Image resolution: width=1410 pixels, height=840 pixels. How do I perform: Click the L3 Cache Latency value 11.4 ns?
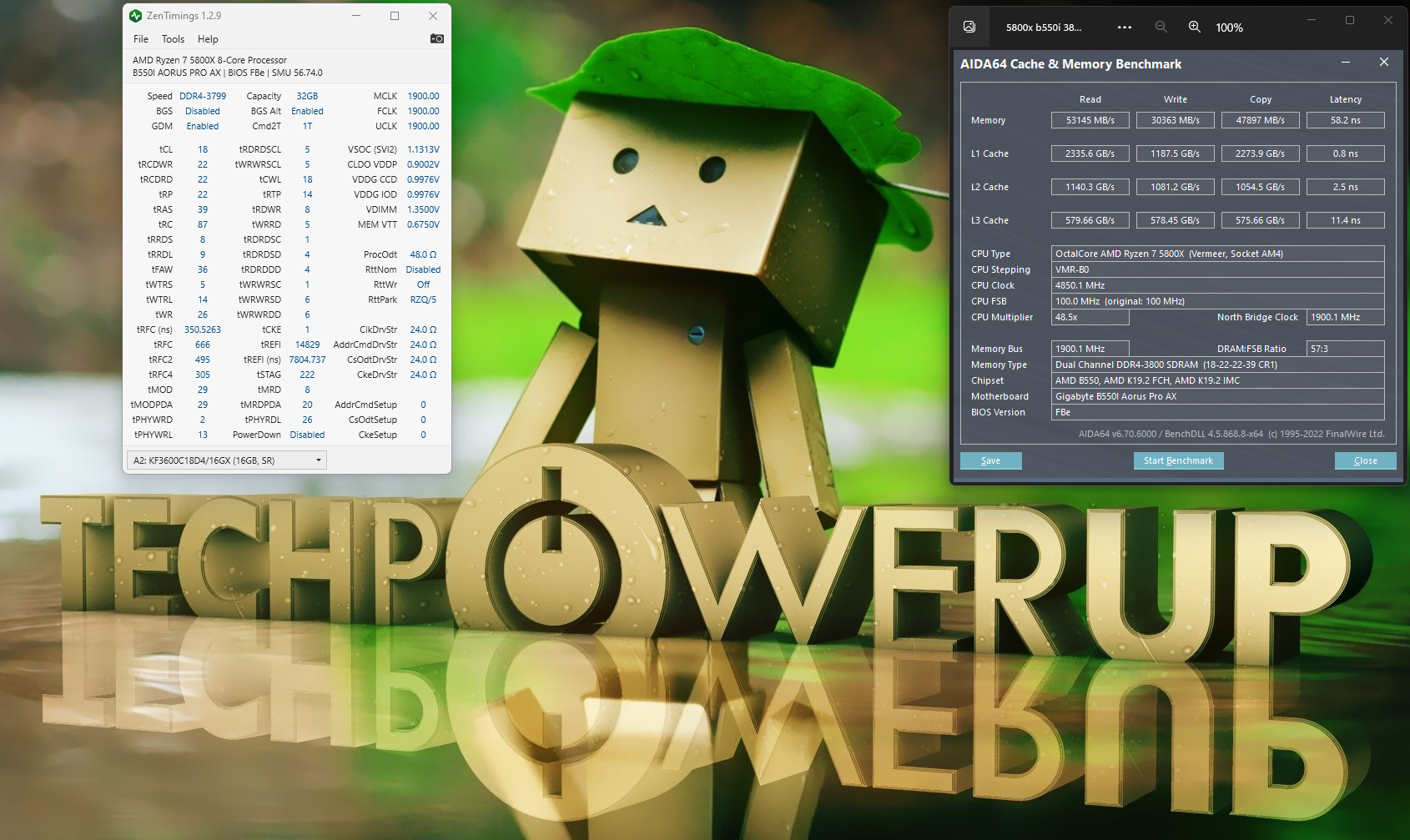click(x=1346, y=220)
